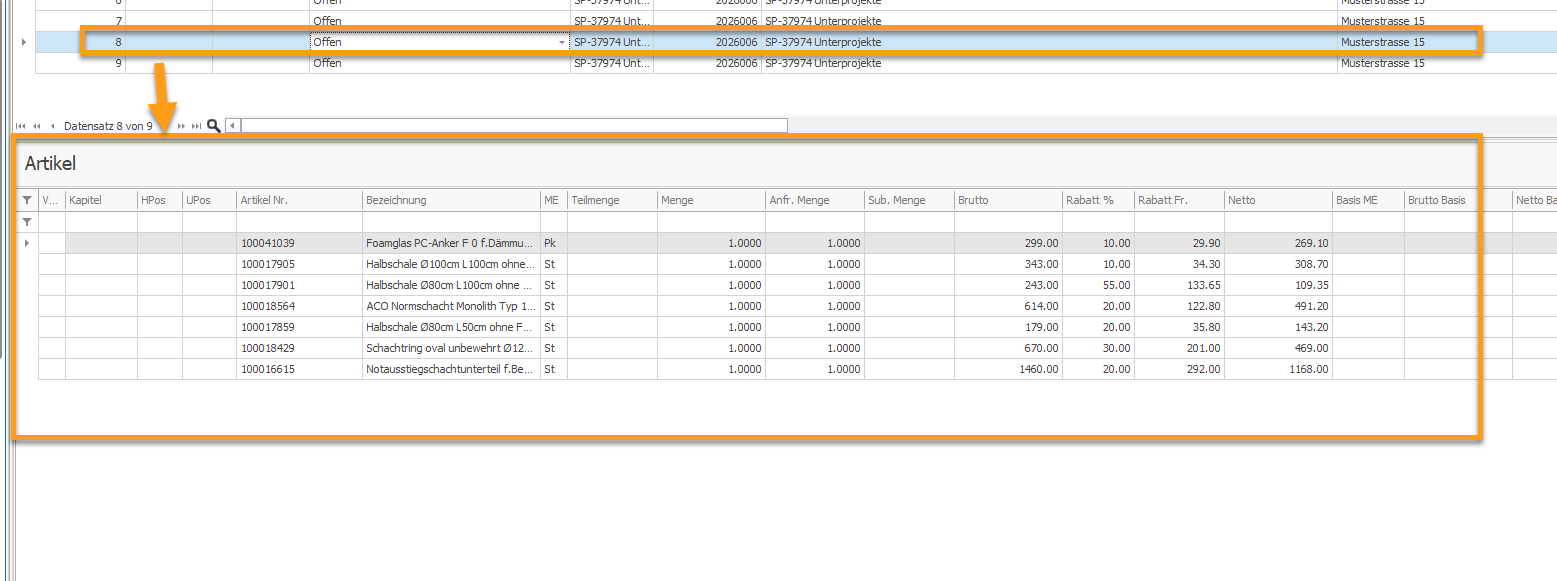Go to last record in navigator
Image resolution: width=1557 pixels, height=581 pixels.
[x=197, y=126]
